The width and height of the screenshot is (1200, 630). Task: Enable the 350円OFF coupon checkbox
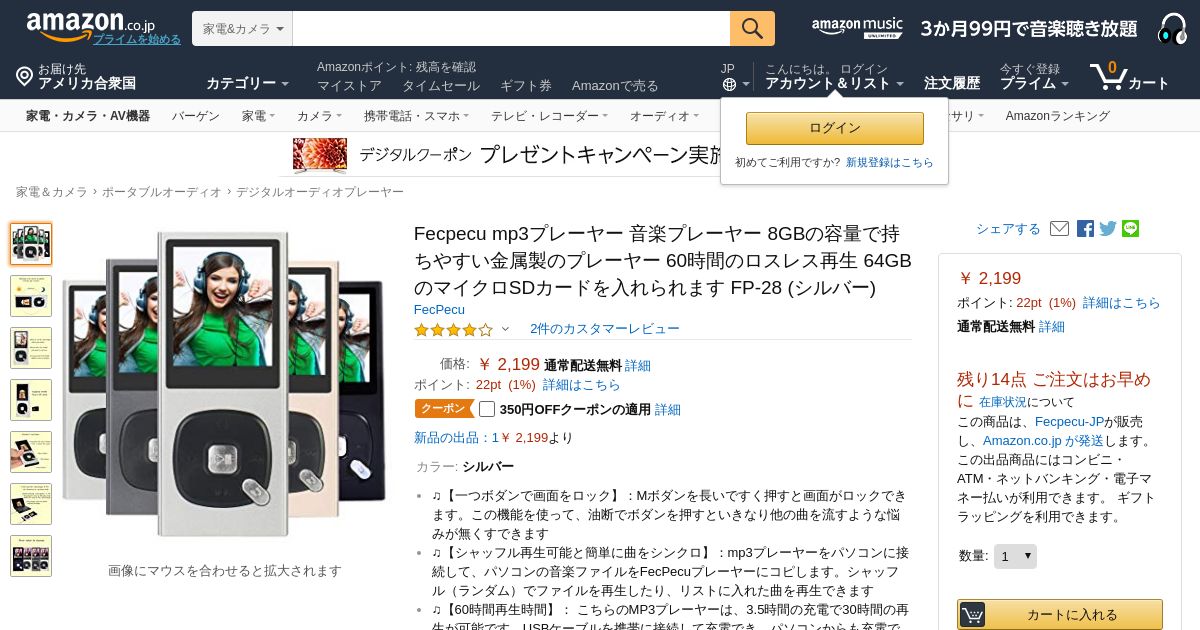click(x=487, y=409)
